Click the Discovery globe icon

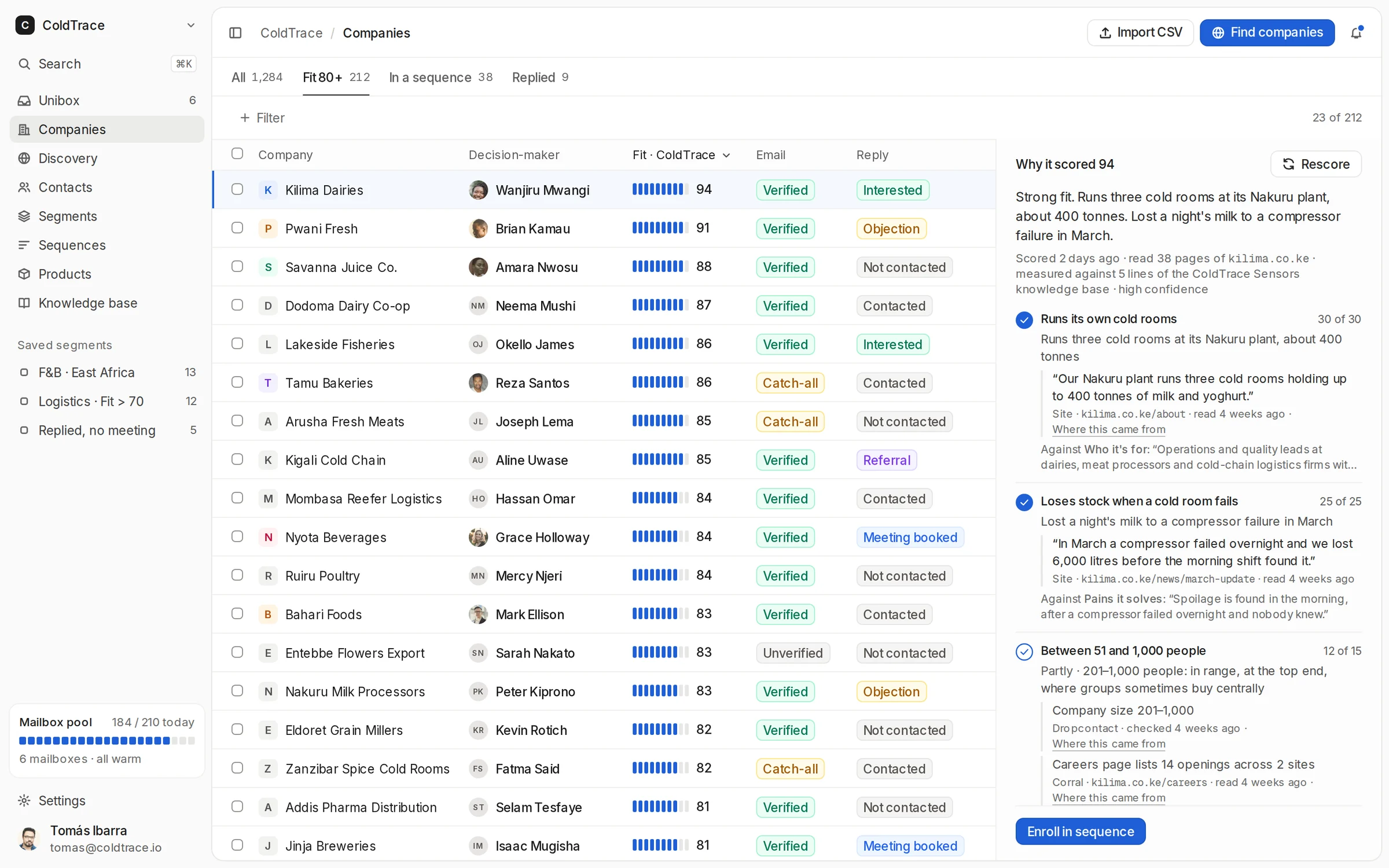pyautogui.click(x=24, y=159)
